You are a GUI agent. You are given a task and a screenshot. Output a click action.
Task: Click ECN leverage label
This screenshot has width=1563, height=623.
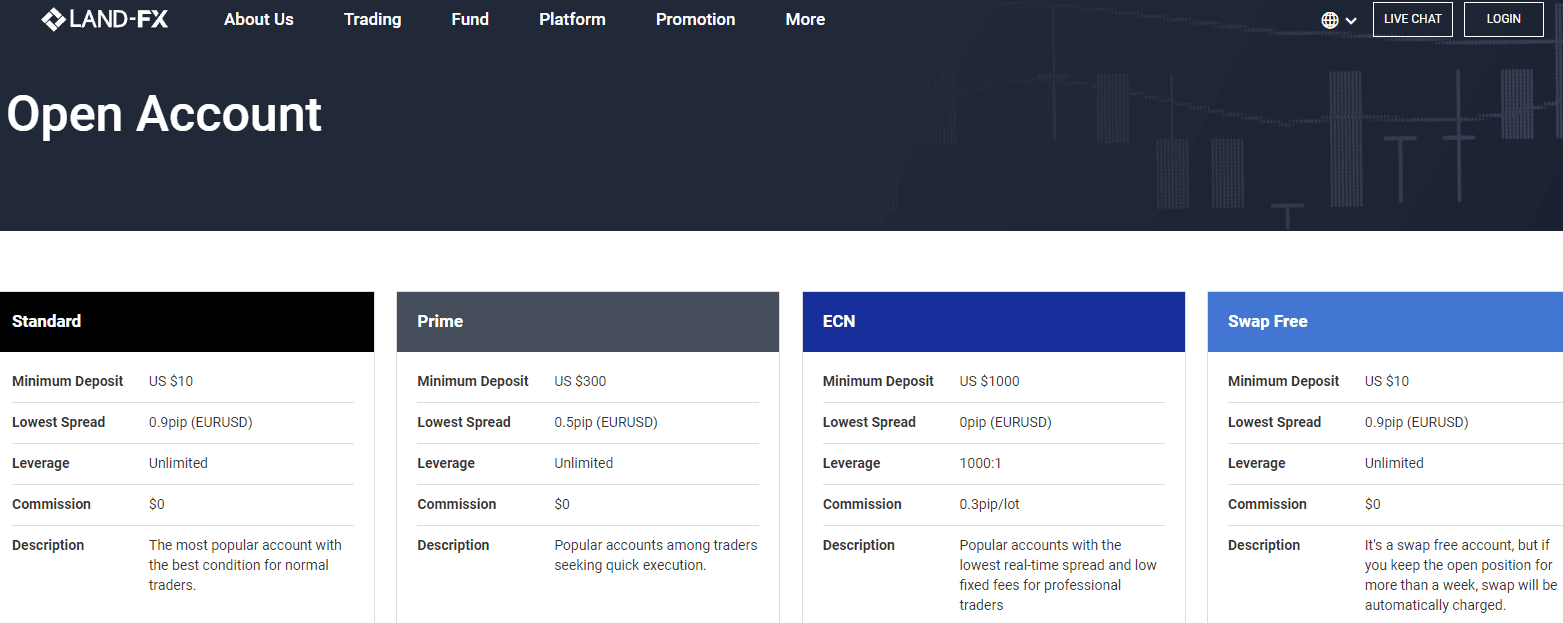852,463
